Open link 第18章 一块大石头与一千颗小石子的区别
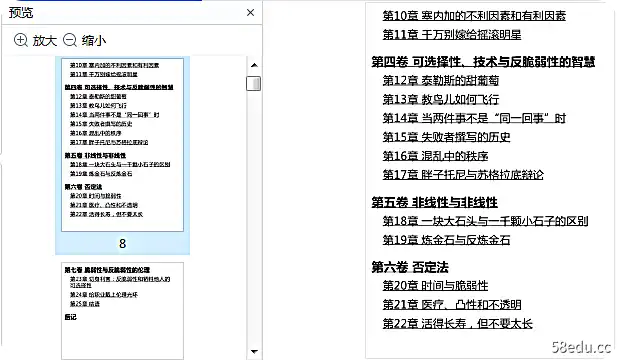 pyautogui.click(x=485, y=221)
